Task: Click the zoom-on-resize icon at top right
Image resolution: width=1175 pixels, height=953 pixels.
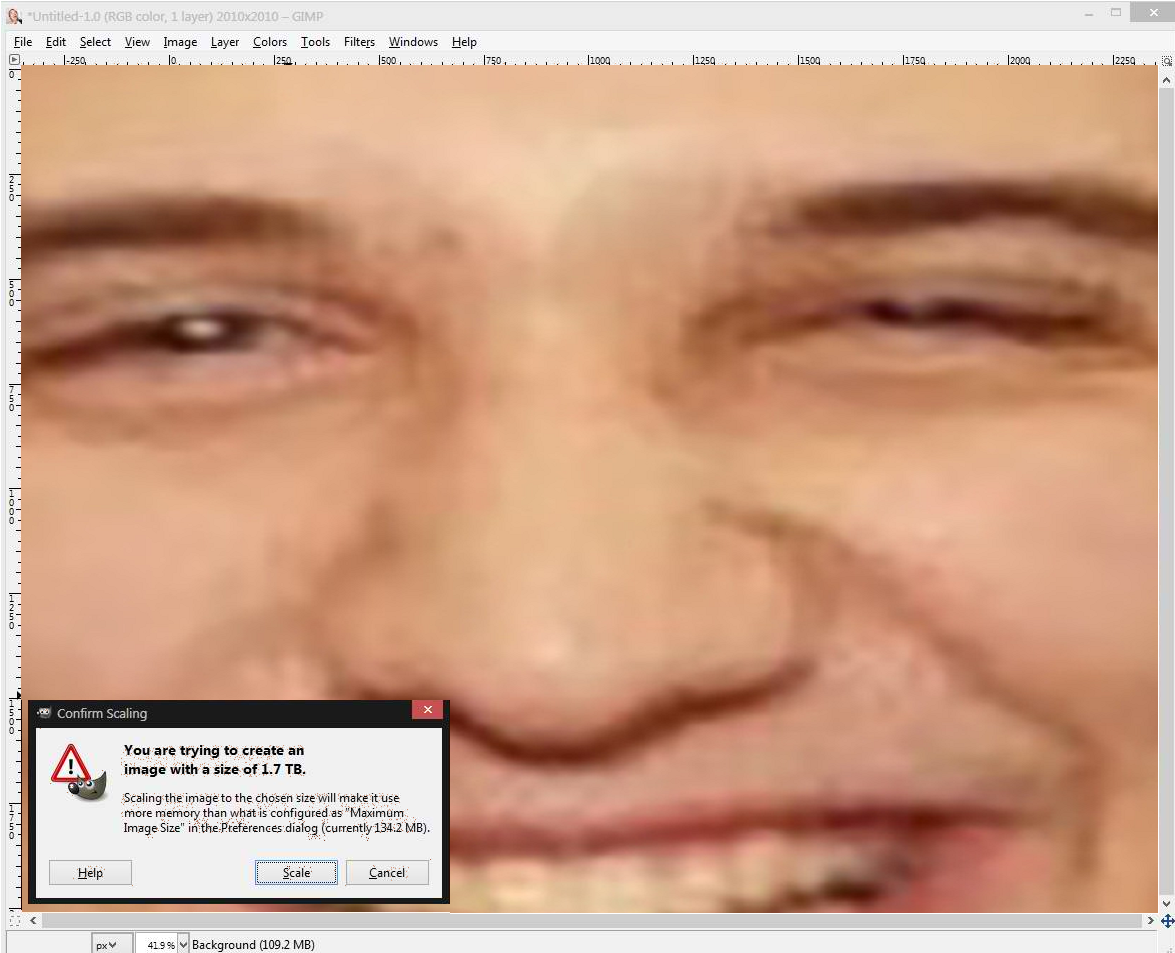Action: tap(1167, 60)
